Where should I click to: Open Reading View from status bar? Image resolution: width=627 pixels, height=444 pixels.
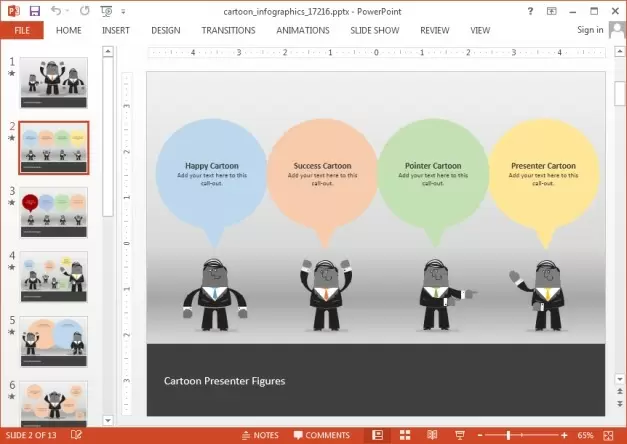coord(431,435)
